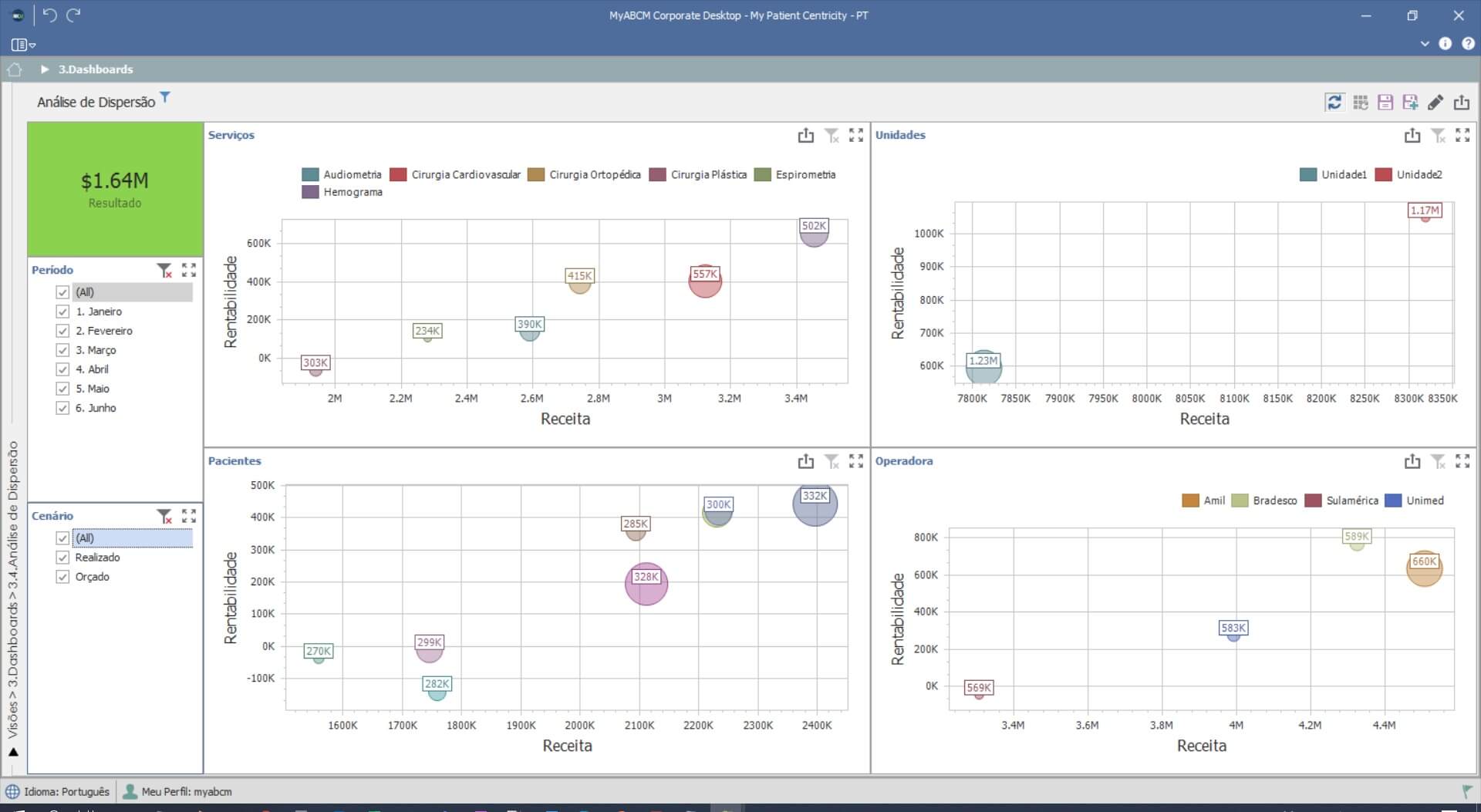Clear the Período filter selection
The height and width of the screenshot is (812, 1481).
tap(164, 270)
